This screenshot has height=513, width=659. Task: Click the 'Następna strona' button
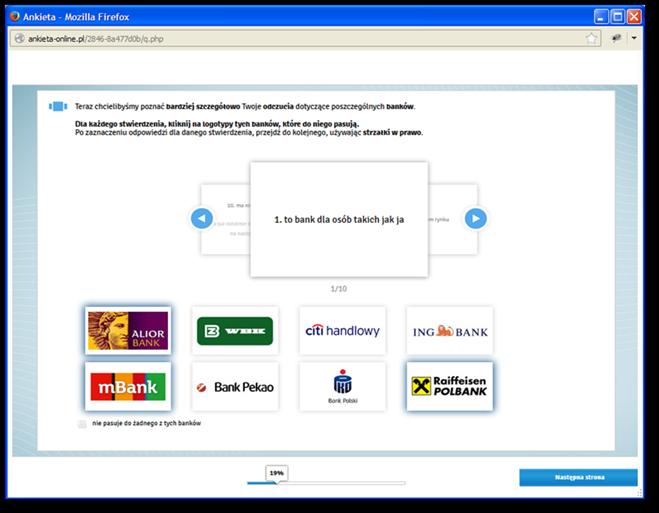coord(578,477)
